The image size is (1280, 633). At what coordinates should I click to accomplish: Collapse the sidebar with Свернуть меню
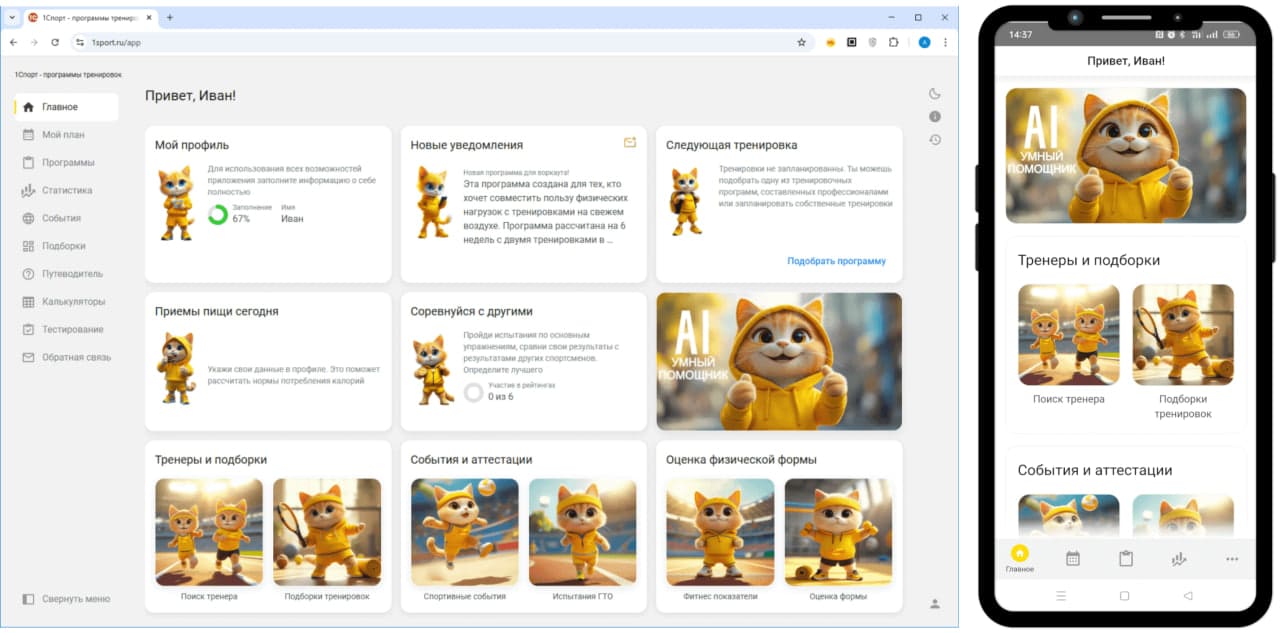(66, 599)
